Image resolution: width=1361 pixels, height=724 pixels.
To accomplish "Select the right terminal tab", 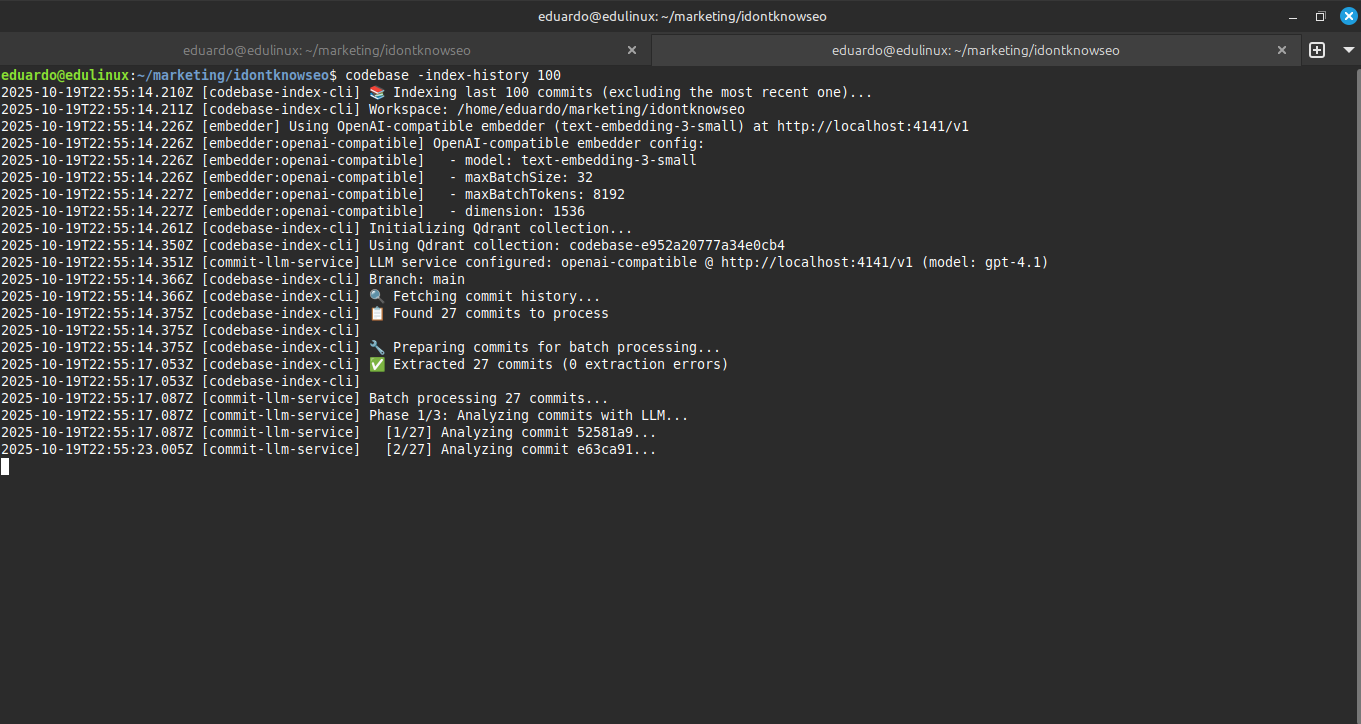I will [x=975, y=50].
